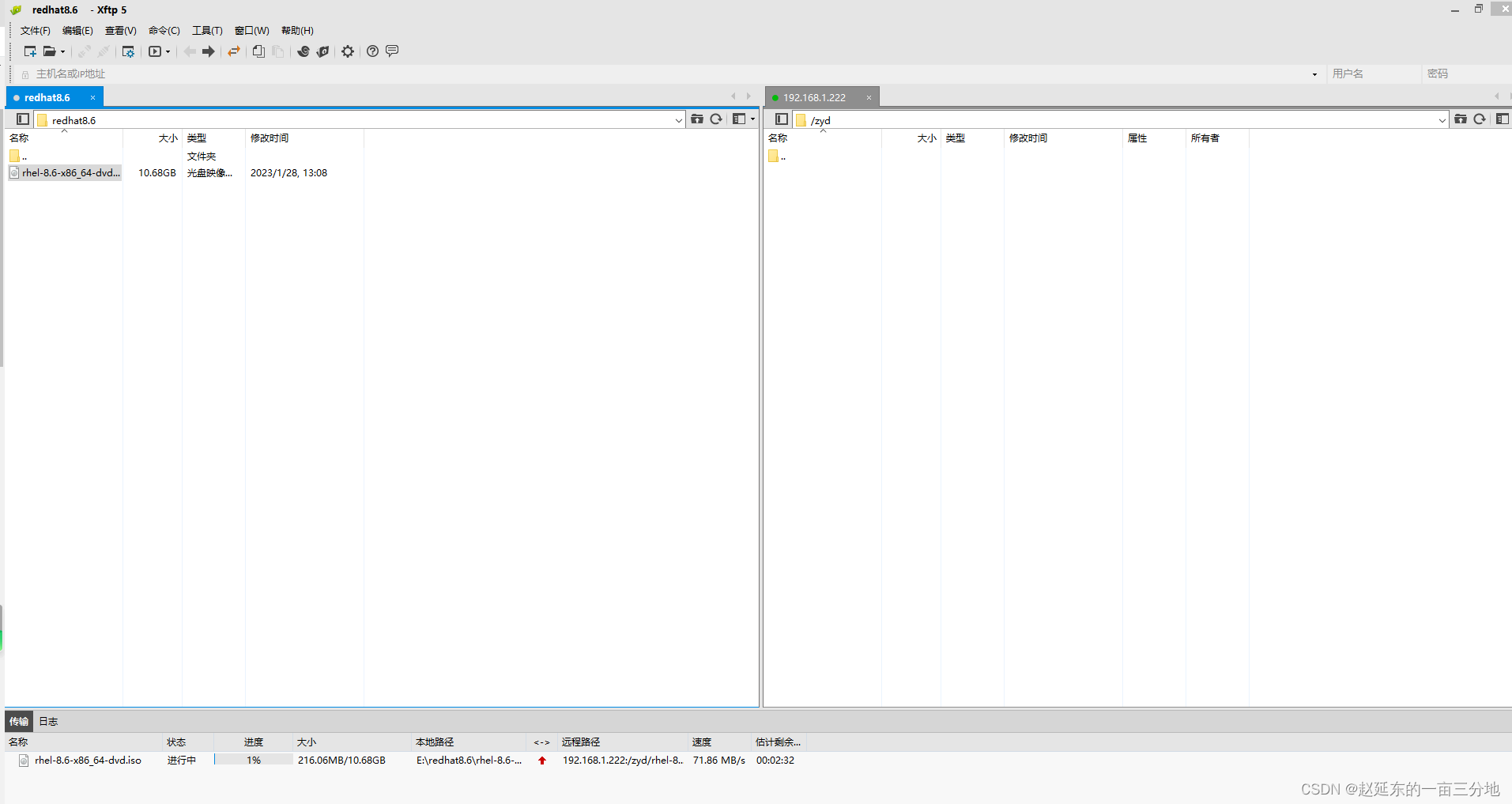Refresh the local pane
This screenshot has width=1512, height=804.
coord(716,119)
